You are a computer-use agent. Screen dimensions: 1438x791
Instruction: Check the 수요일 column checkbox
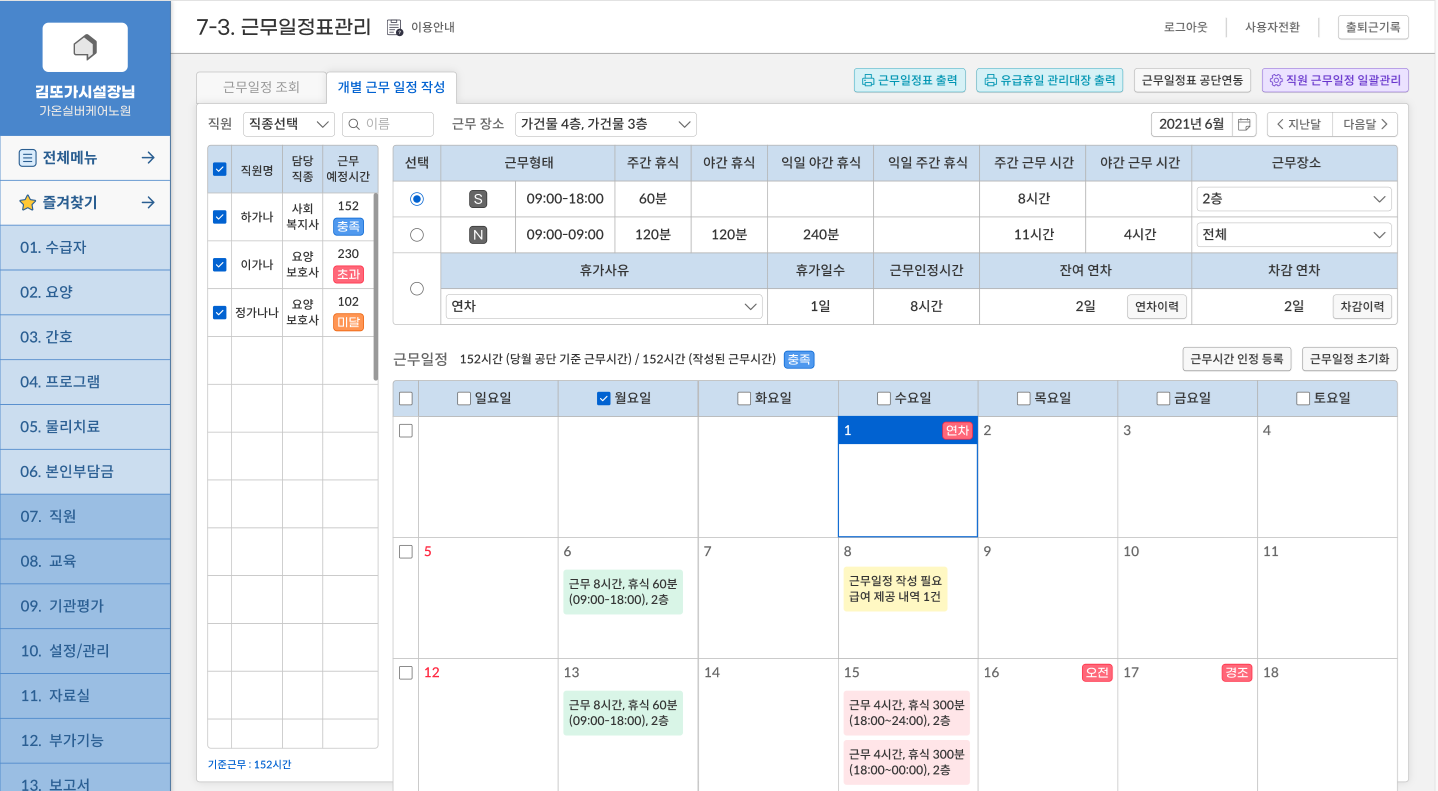click(x=883, y=398)
